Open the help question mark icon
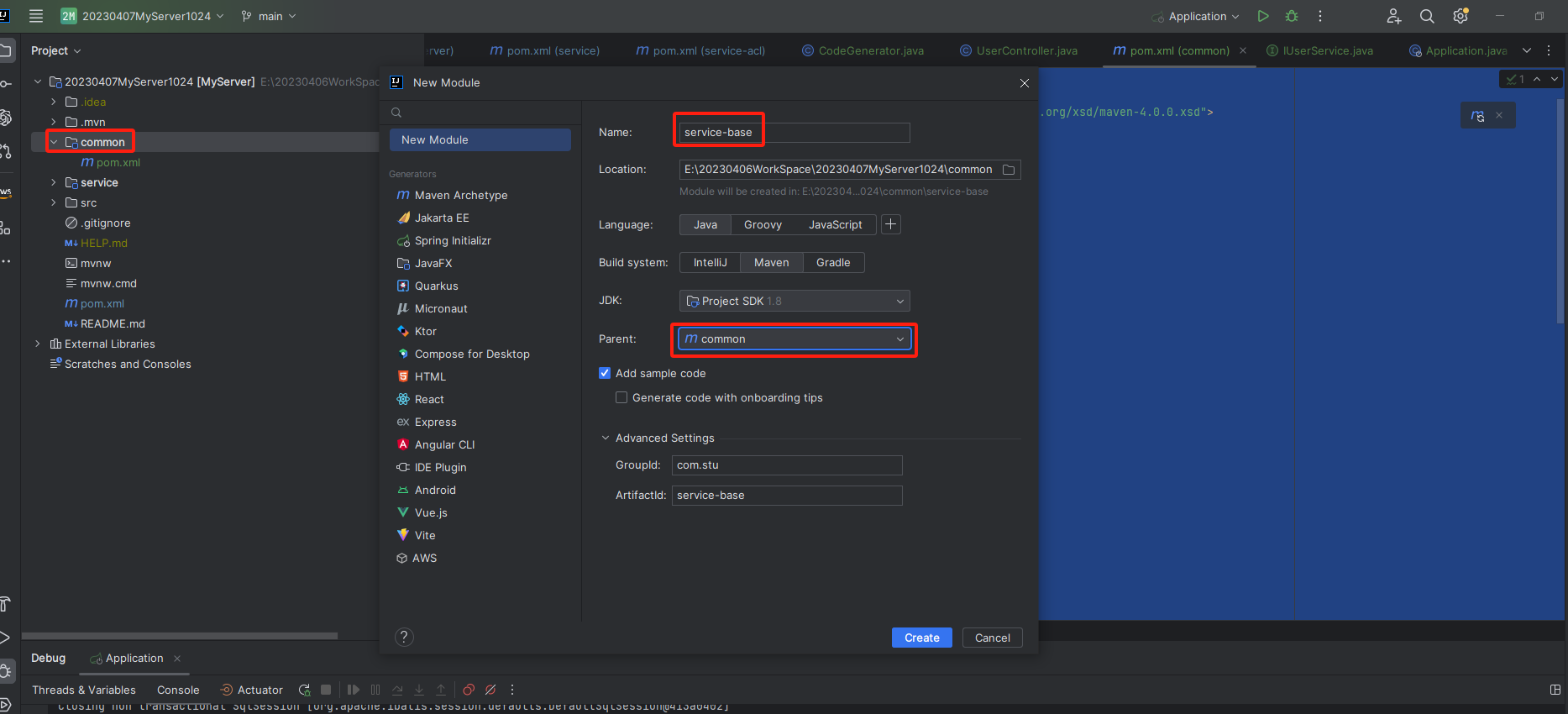1568x714 pixels. (404, 637)
